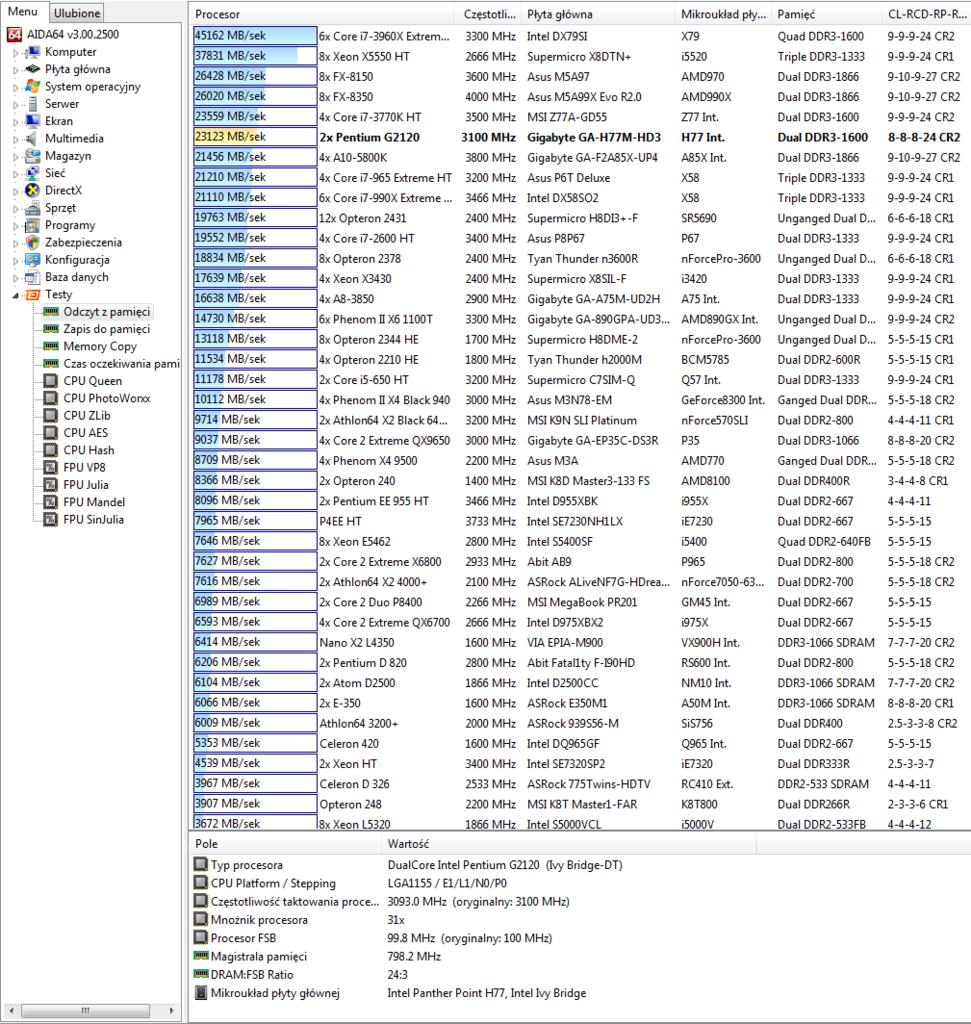Screen dimensions: 971x1024
Task: Click the FPU VP8 benchmark icon
Action: pyautogui.click(x=51, y=468)
